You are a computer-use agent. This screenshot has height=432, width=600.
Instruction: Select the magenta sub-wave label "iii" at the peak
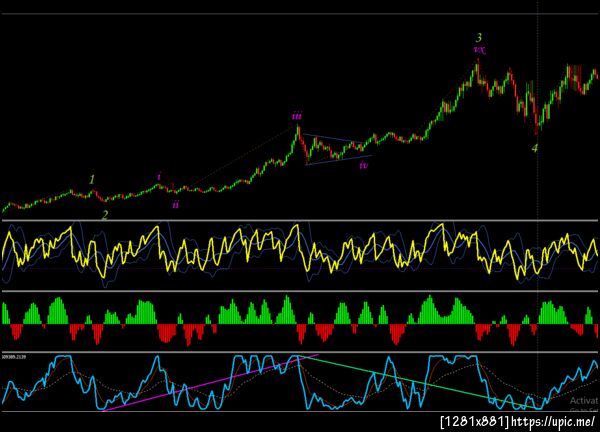pos(297,116)
